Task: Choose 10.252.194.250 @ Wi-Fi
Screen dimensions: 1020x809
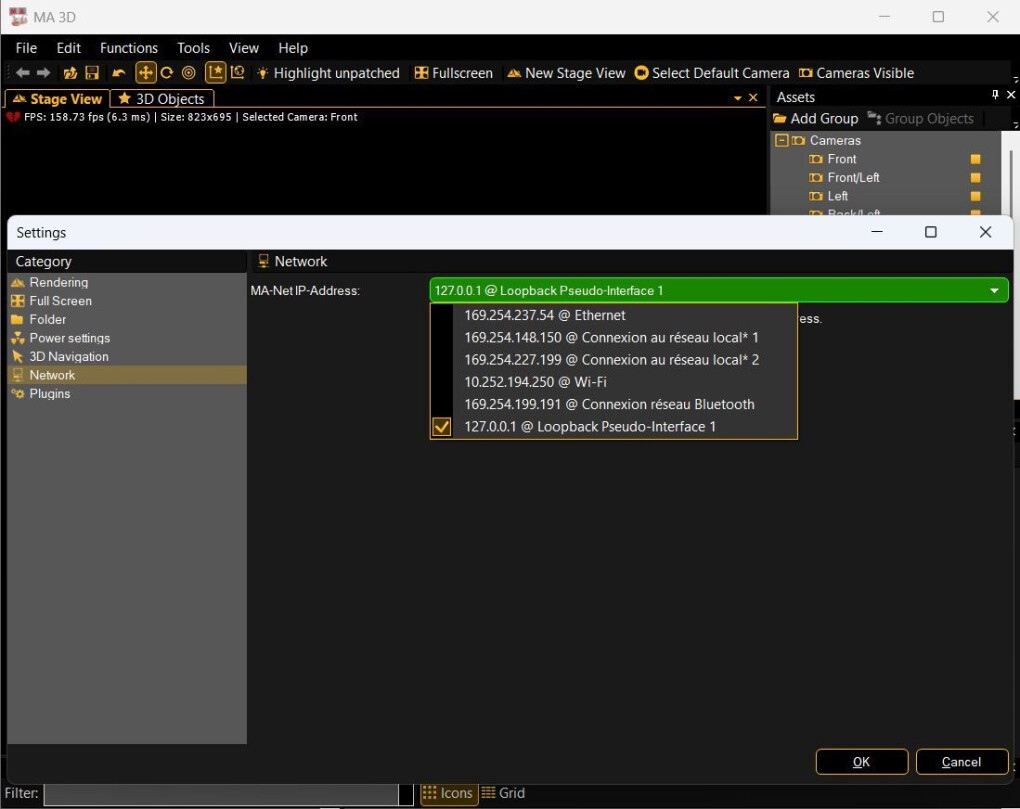Action: pyautogui.click(x=613, y=382)
